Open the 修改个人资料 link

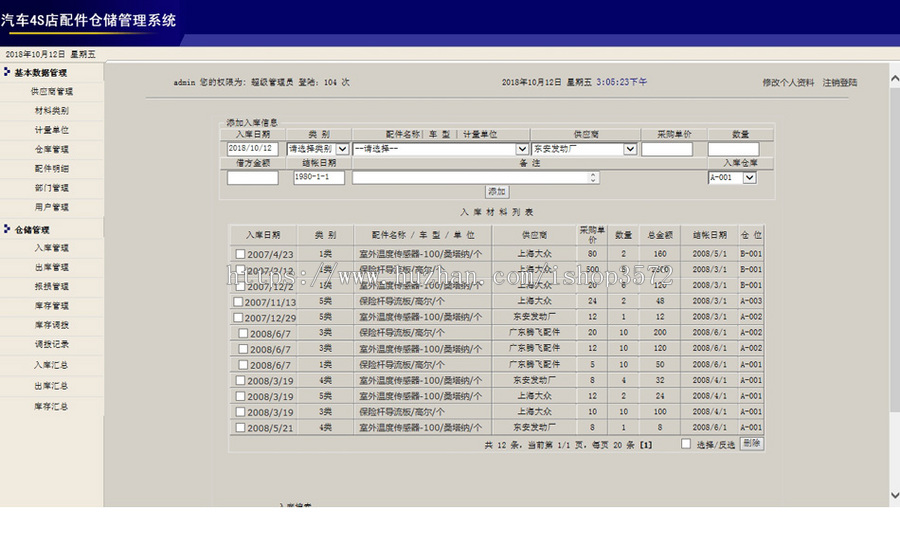(x=788, y=82)
